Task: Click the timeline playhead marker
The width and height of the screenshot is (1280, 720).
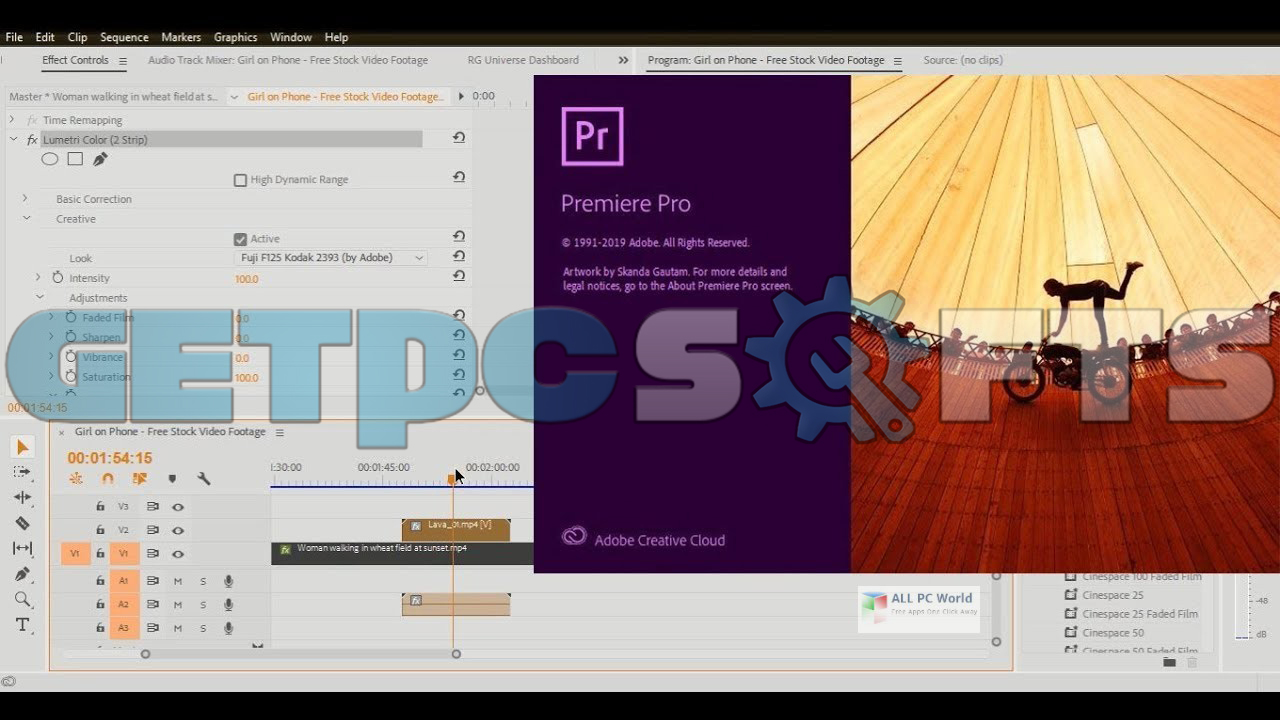Action: (x=452, y=479)
